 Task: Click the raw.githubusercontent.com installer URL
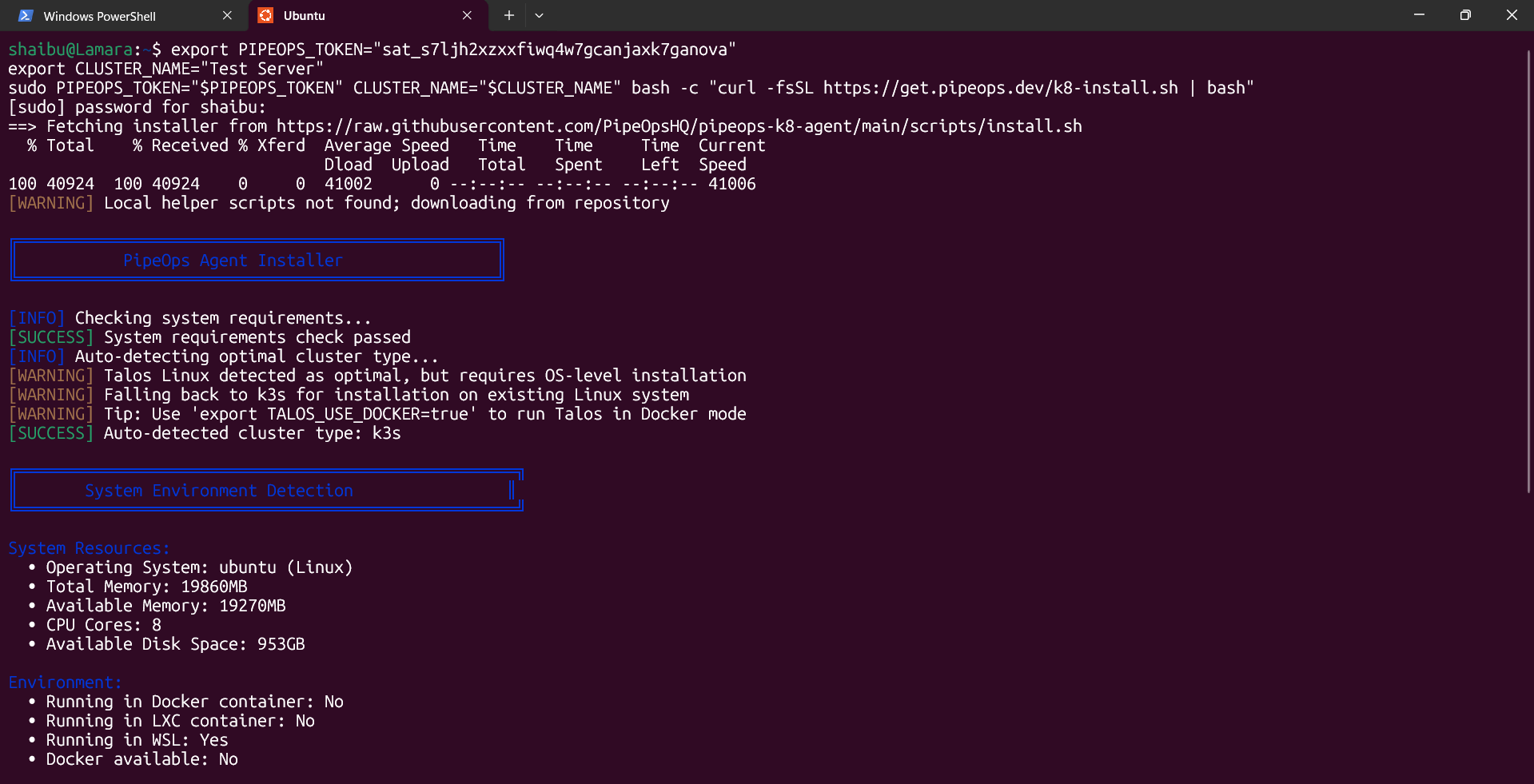coord(679,126)
